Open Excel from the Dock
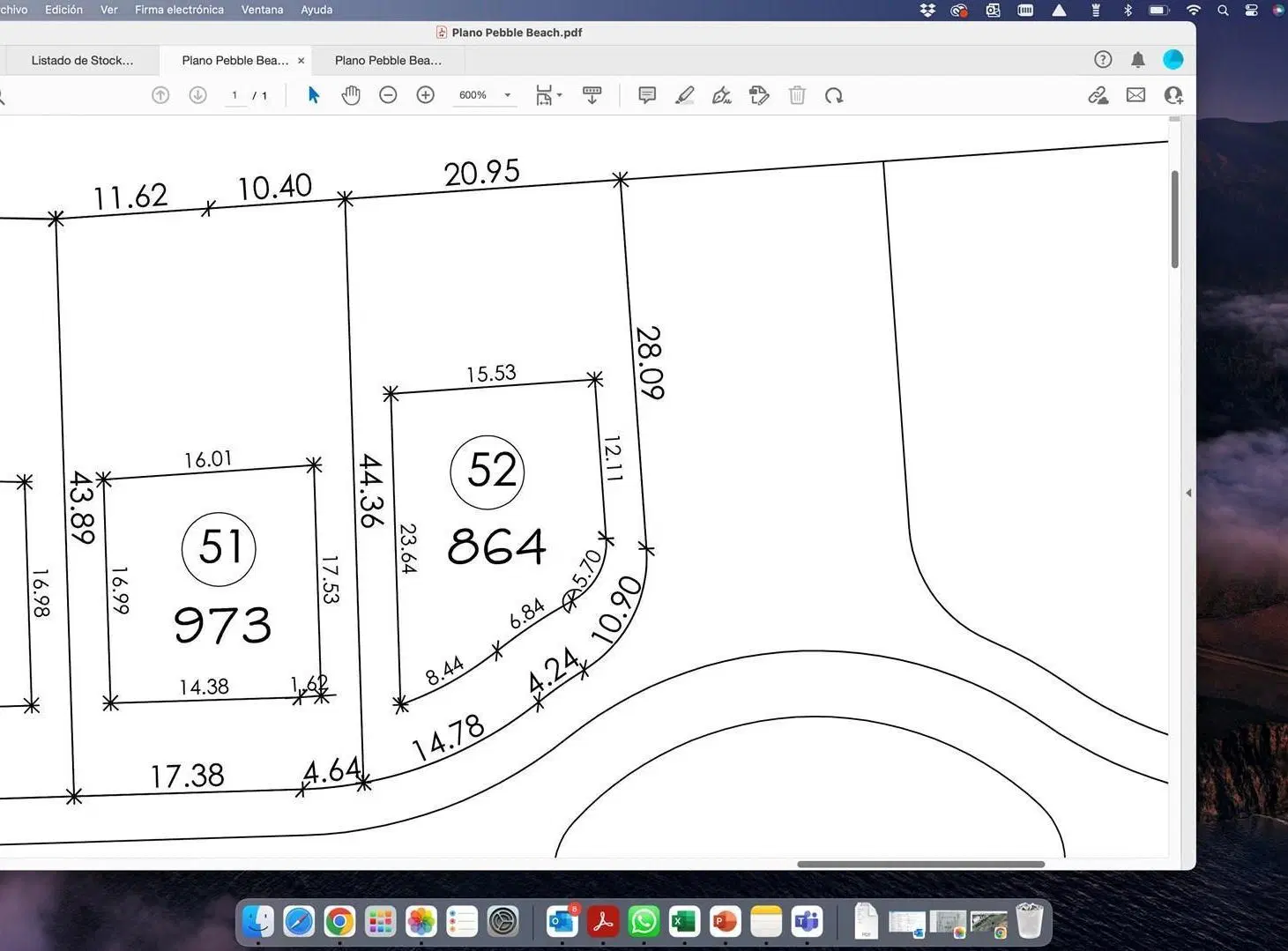 coord(684,922)
